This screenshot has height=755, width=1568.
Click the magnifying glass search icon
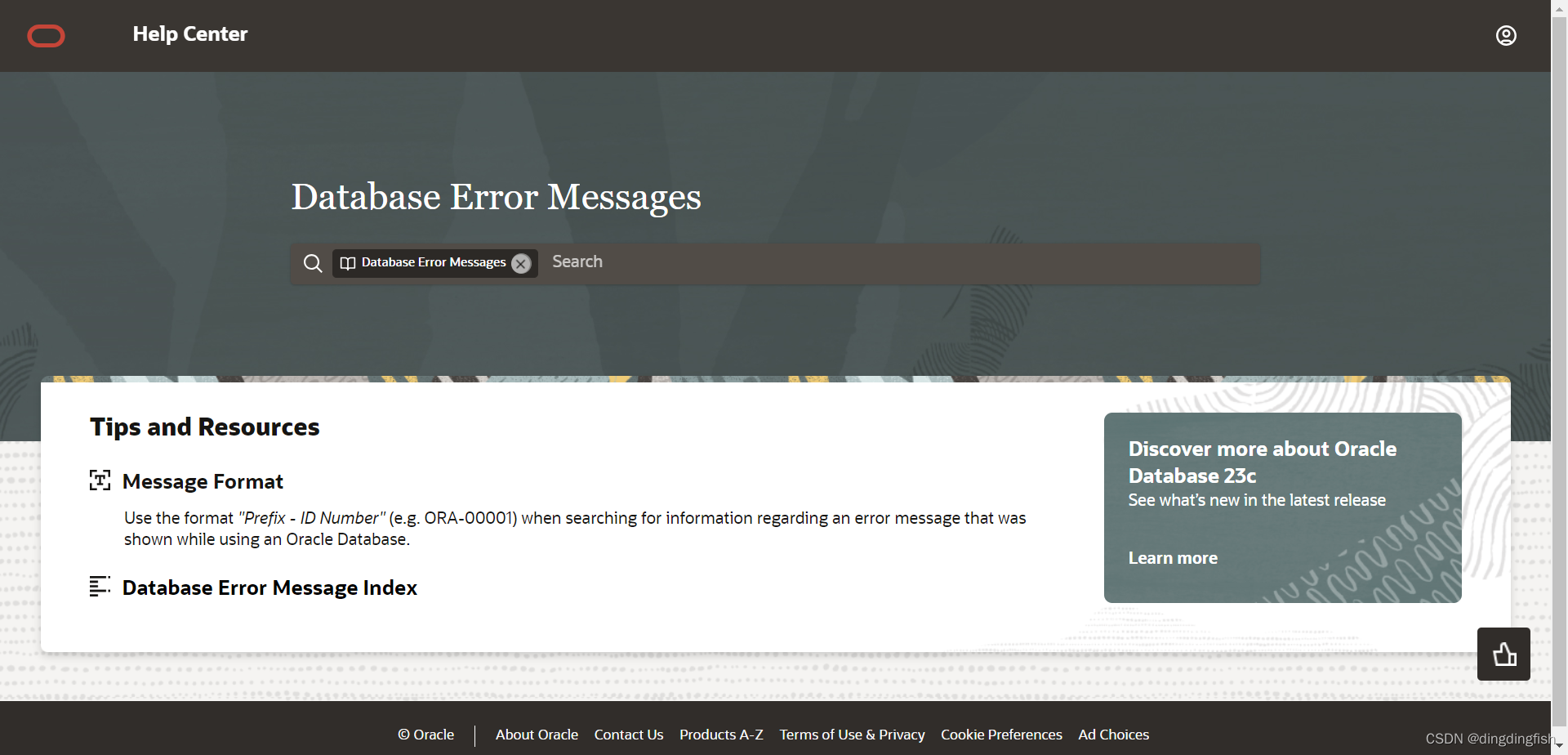coord(313,263)
